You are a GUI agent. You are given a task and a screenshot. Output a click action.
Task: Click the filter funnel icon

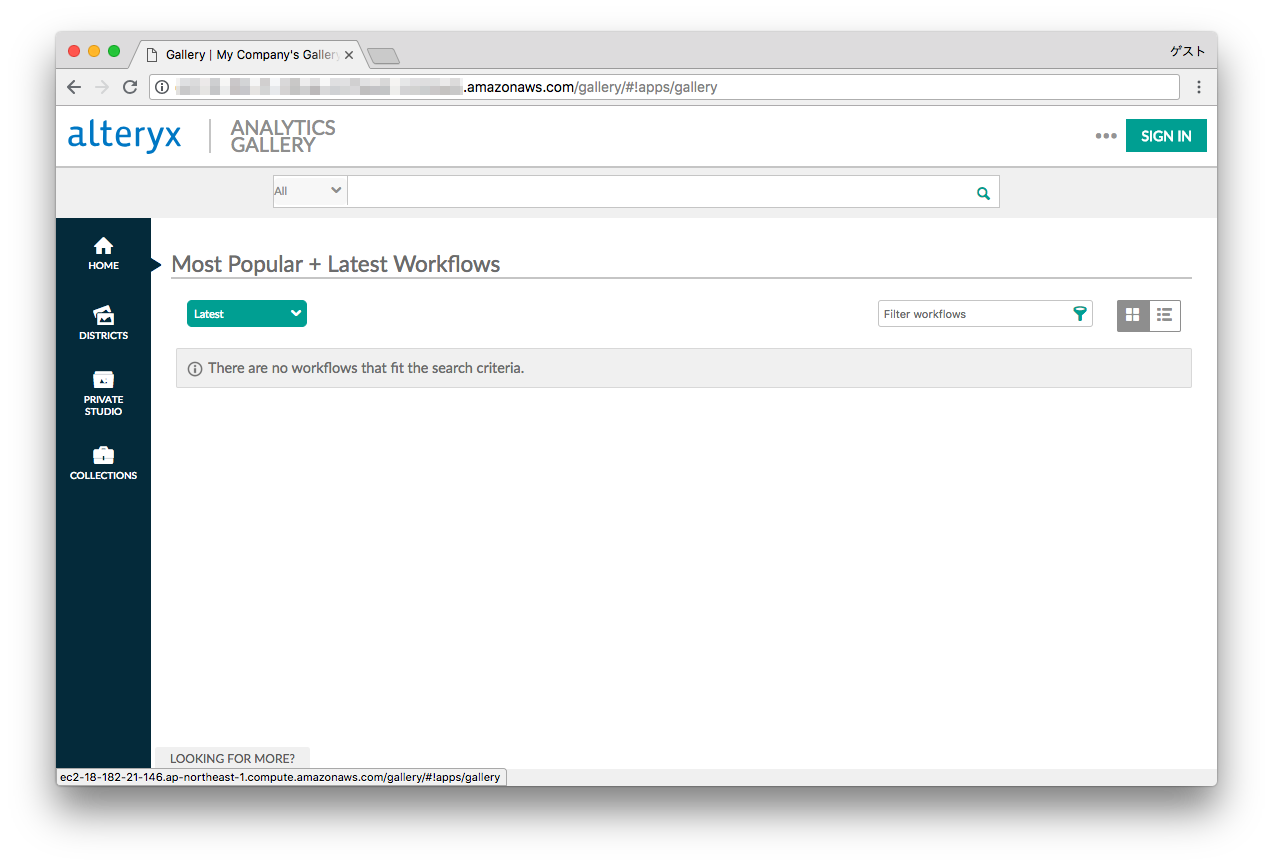point(1080,313)
